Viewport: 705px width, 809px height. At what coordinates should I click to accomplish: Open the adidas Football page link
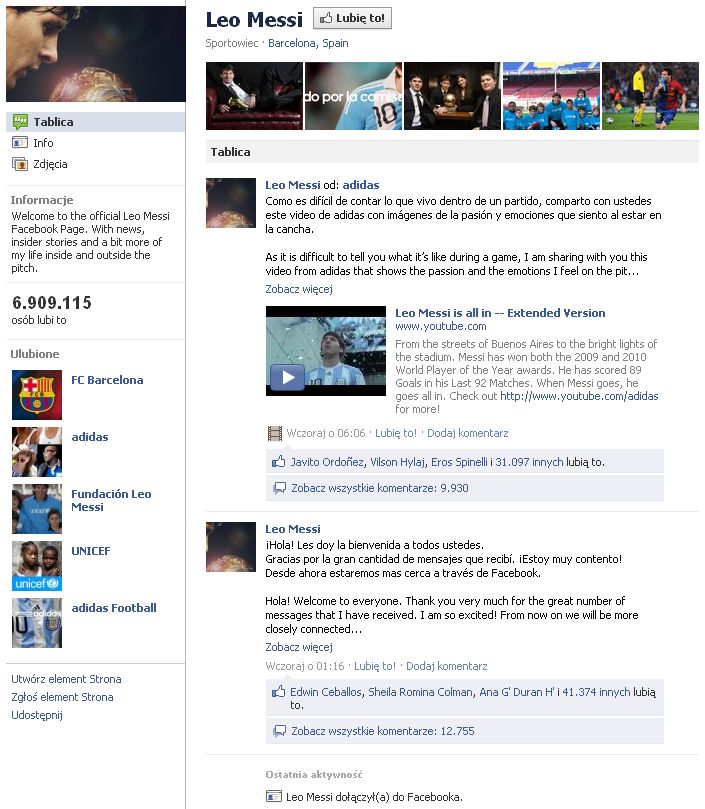coord(114,608)
